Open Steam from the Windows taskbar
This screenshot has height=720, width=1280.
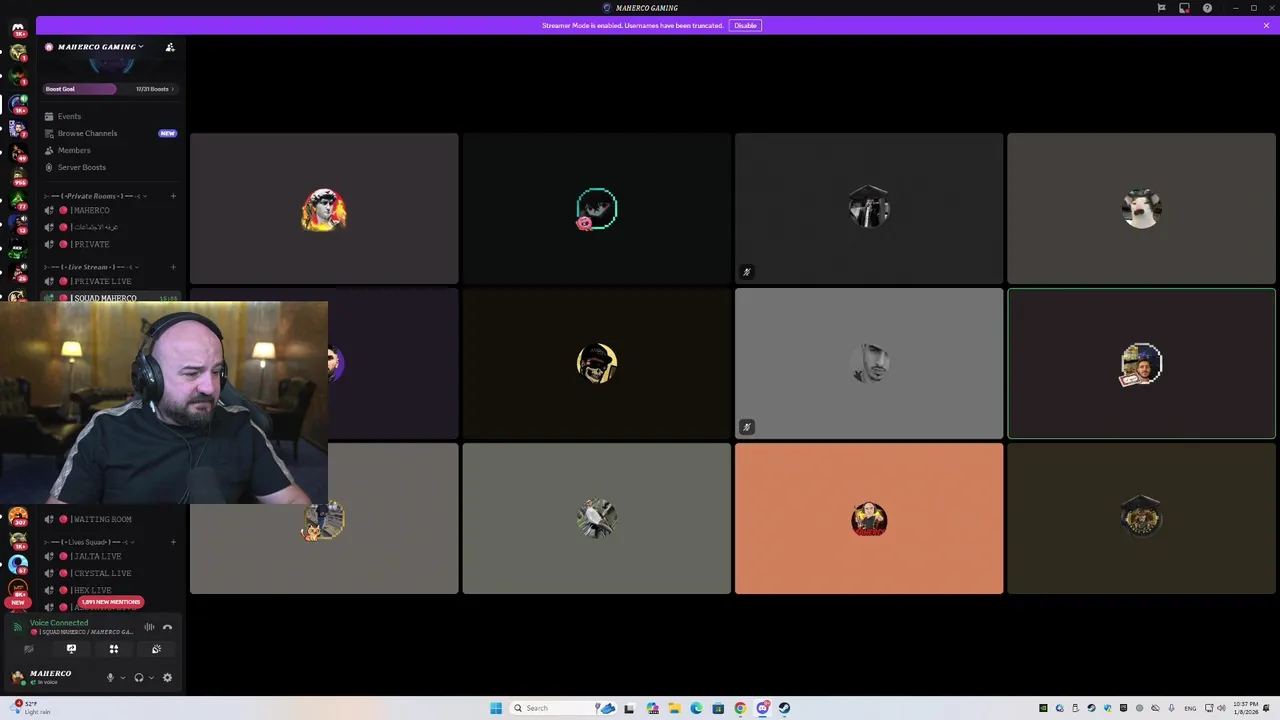point(784,708)
